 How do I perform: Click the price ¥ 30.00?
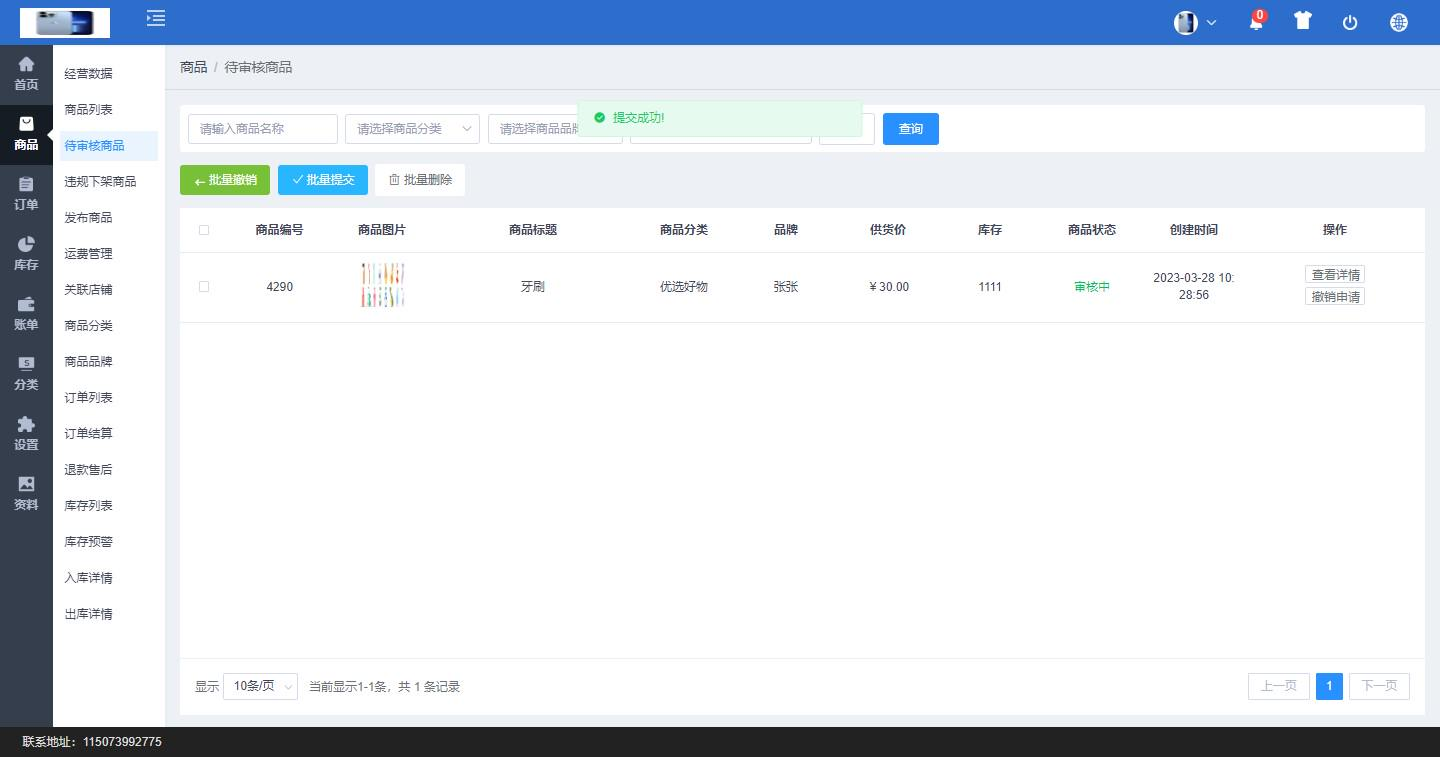pyautogui.click(x=889, y=287)
